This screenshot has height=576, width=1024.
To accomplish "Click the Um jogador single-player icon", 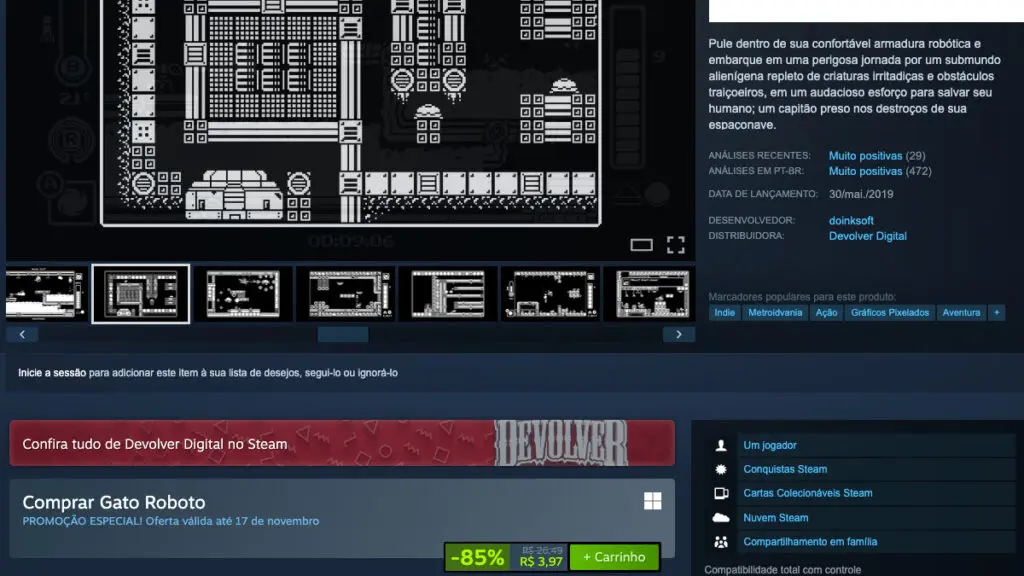I will click(722, 444).
